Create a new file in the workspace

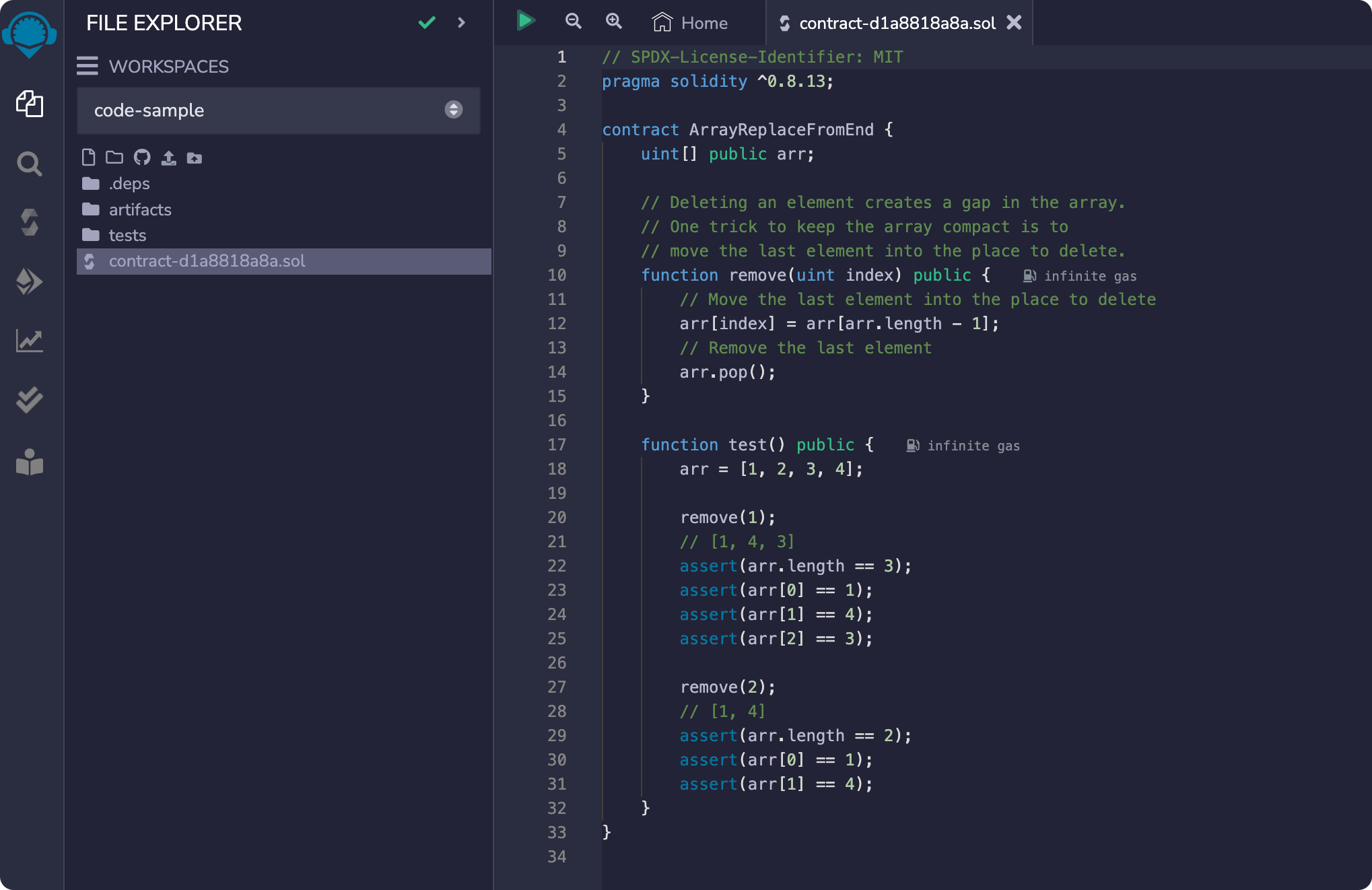(x=88, y=158)
